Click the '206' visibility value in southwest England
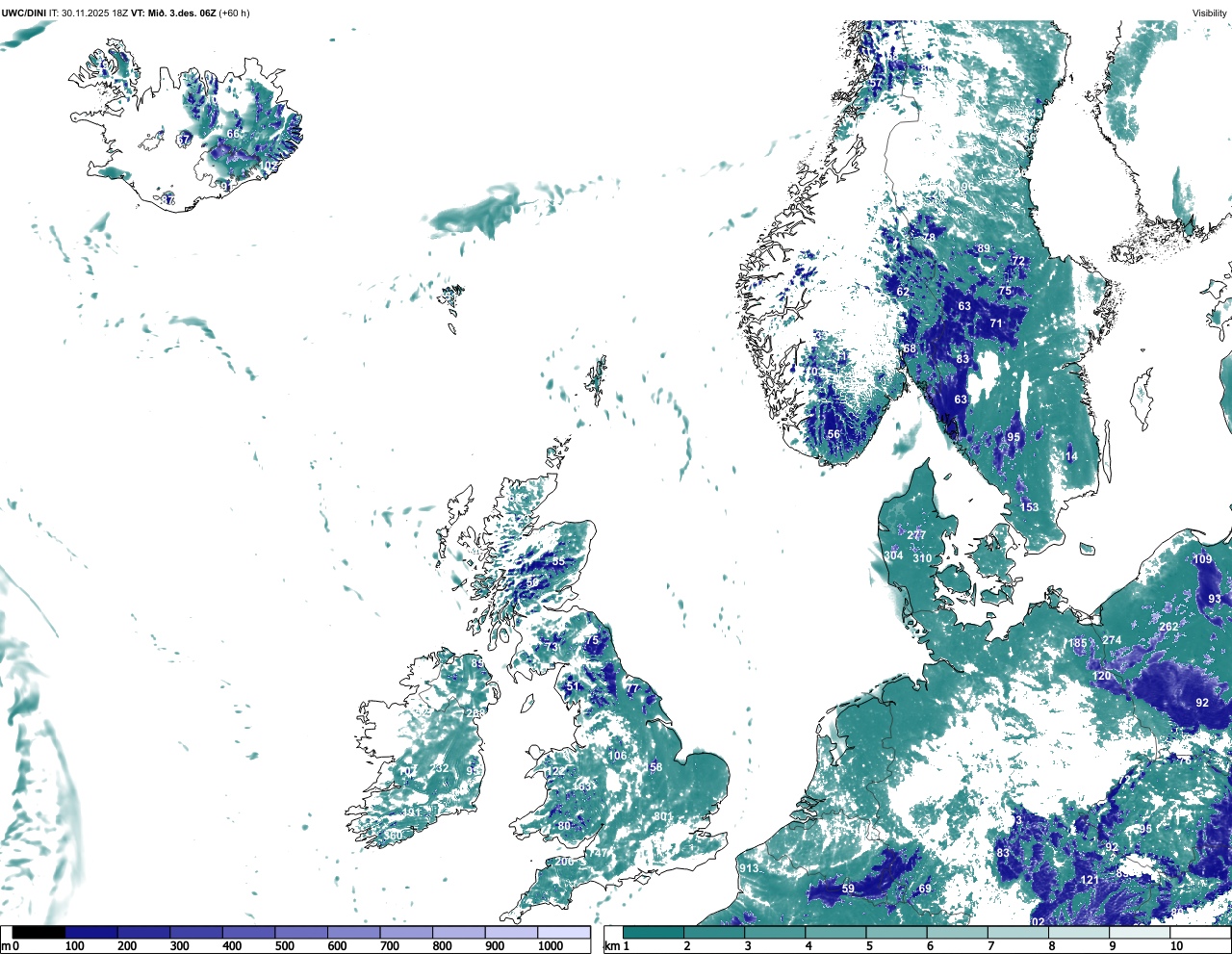This screenshot has width=1232, height=954. coord(564,862)
